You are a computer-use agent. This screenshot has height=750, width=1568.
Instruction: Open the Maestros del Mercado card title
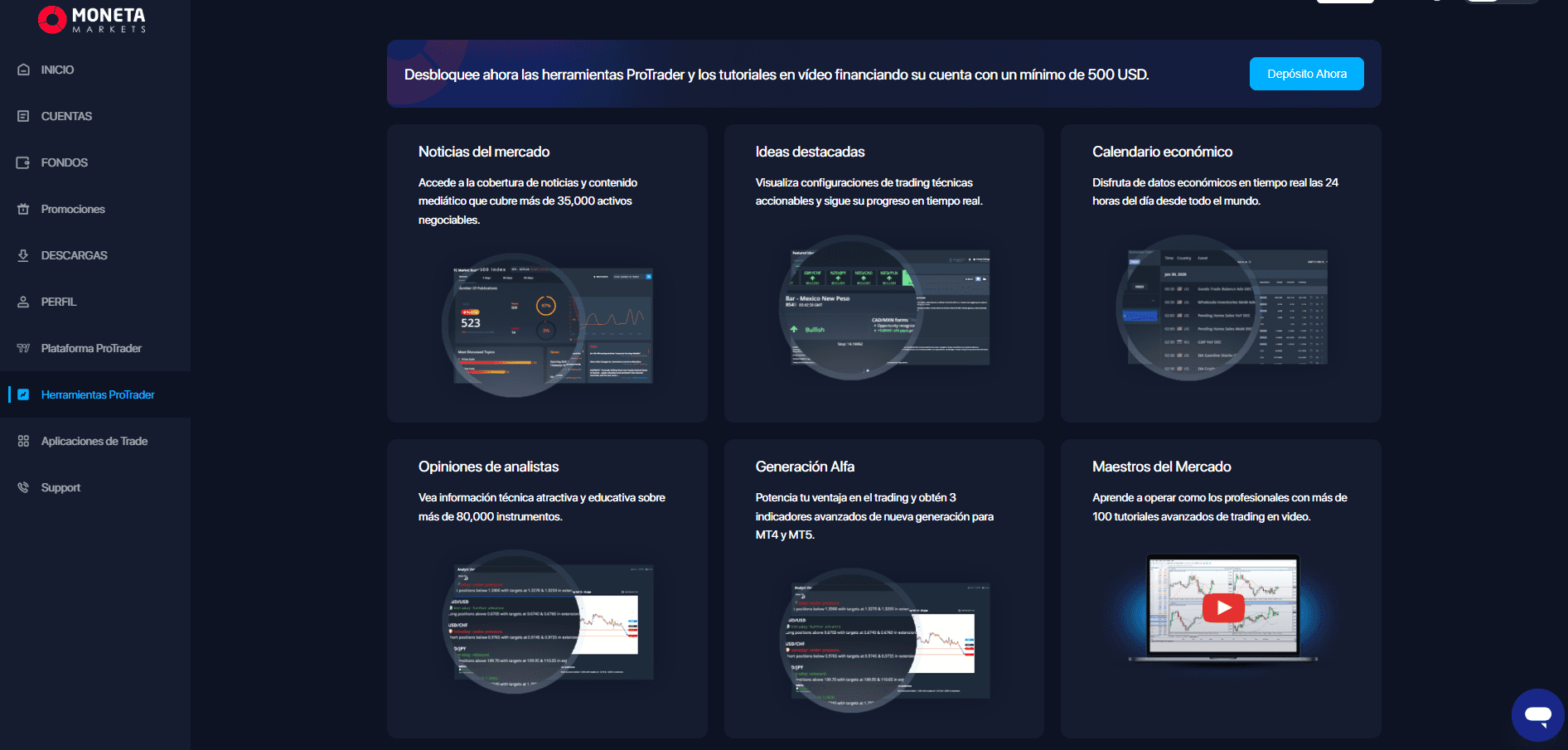pyautogui.click(x=1161, y=467)
